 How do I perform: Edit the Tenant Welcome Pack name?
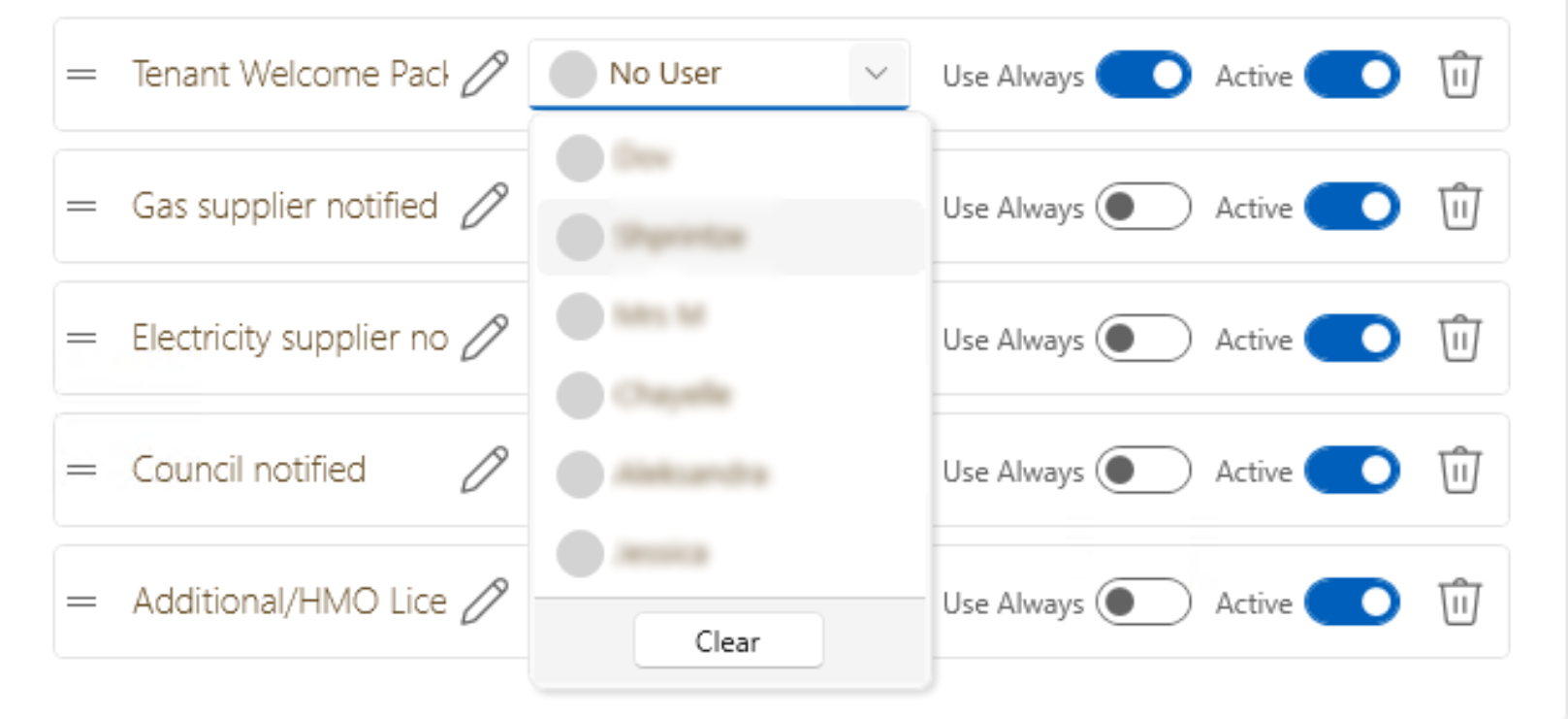pos(484,75)
